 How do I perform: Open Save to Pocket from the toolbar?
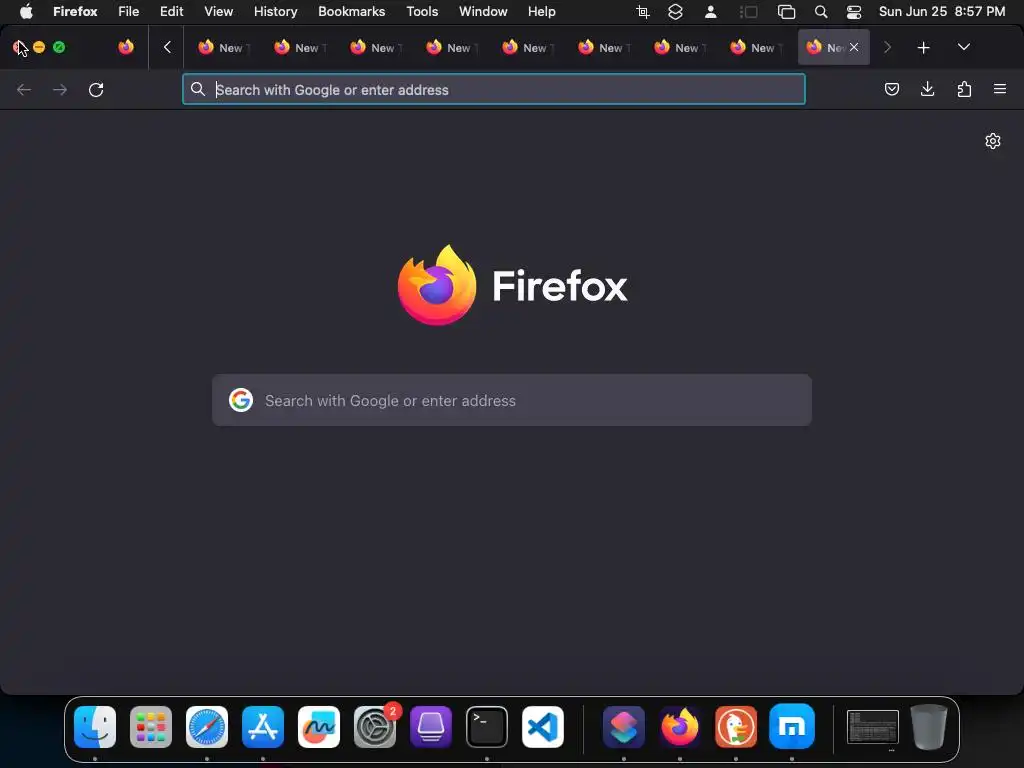[x=891, y=89]
